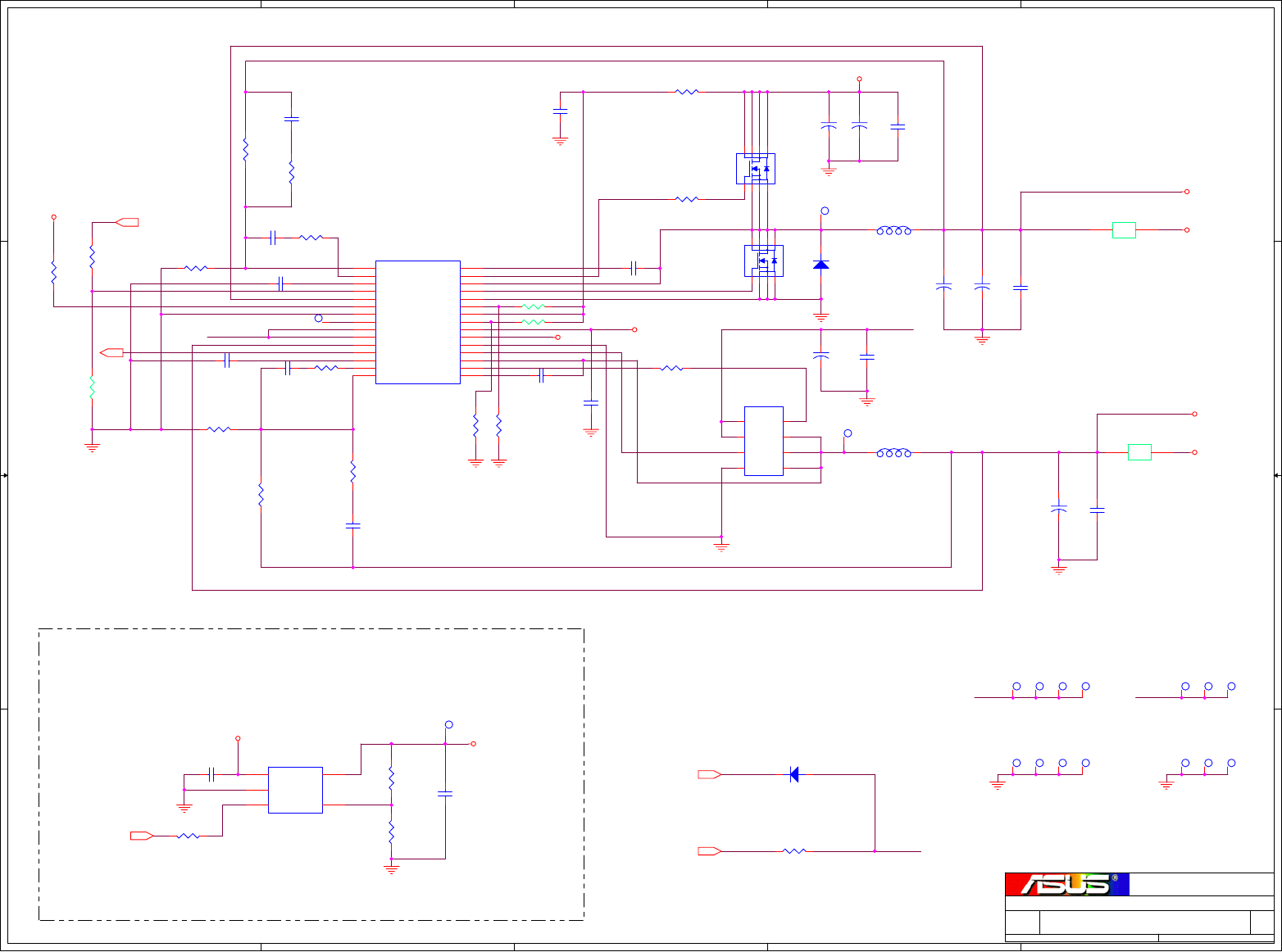
Task: Select the upper green rectangle component
Action: coord(1124,230)
